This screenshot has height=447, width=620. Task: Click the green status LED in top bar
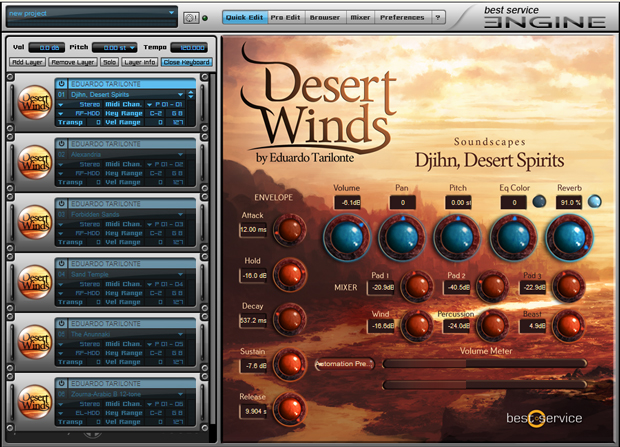[x=205, y=18]
